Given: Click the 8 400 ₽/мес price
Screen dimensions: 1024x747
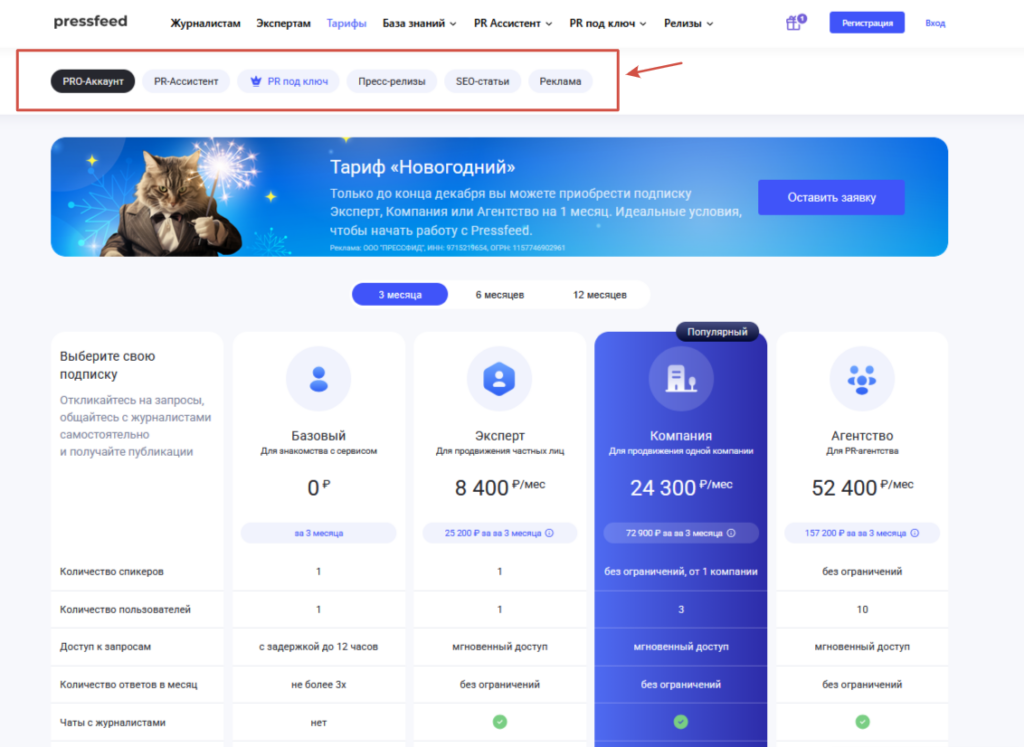Looking at the screenshot, I should [500, 487].
